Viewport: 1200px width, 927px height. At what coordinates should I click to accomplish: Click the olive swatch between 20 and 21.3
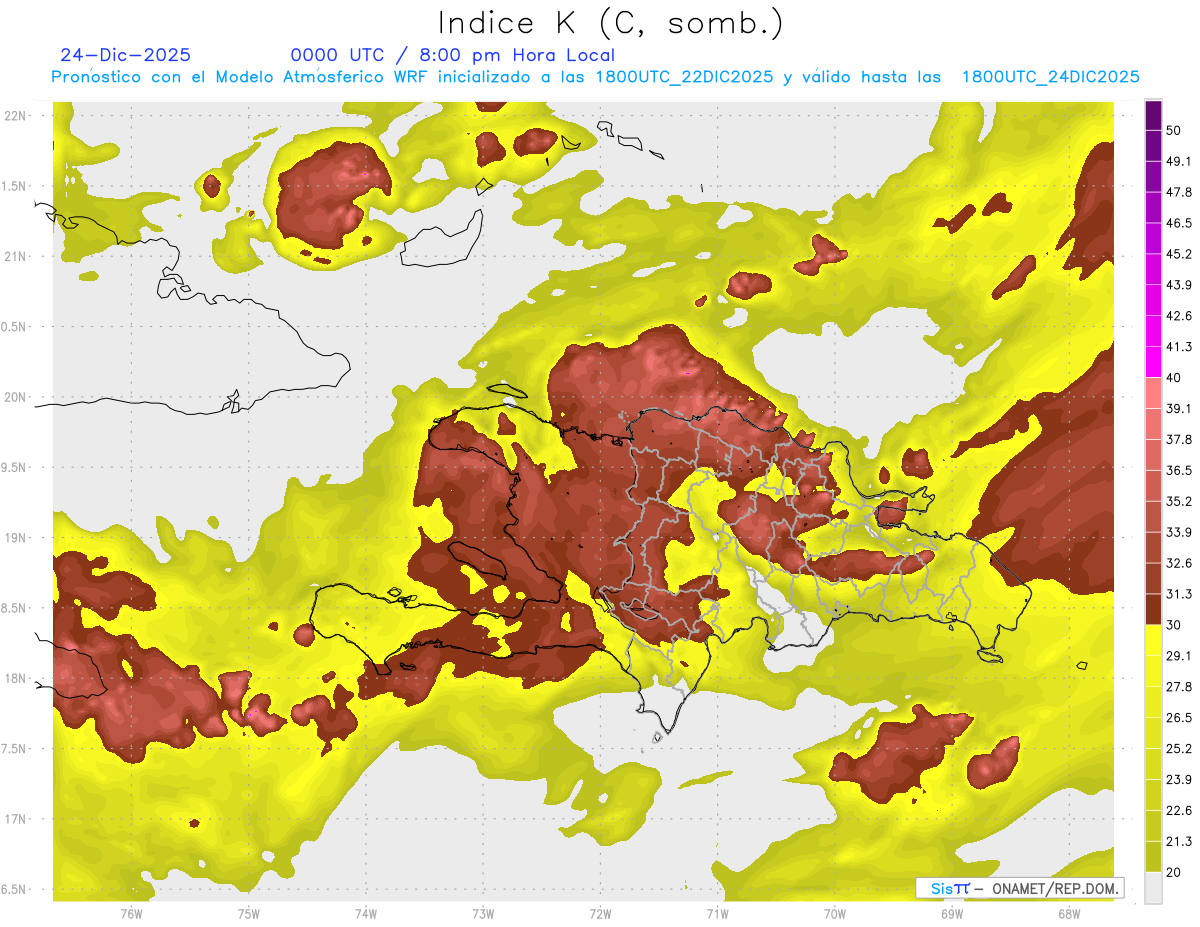coord(1153,856)
